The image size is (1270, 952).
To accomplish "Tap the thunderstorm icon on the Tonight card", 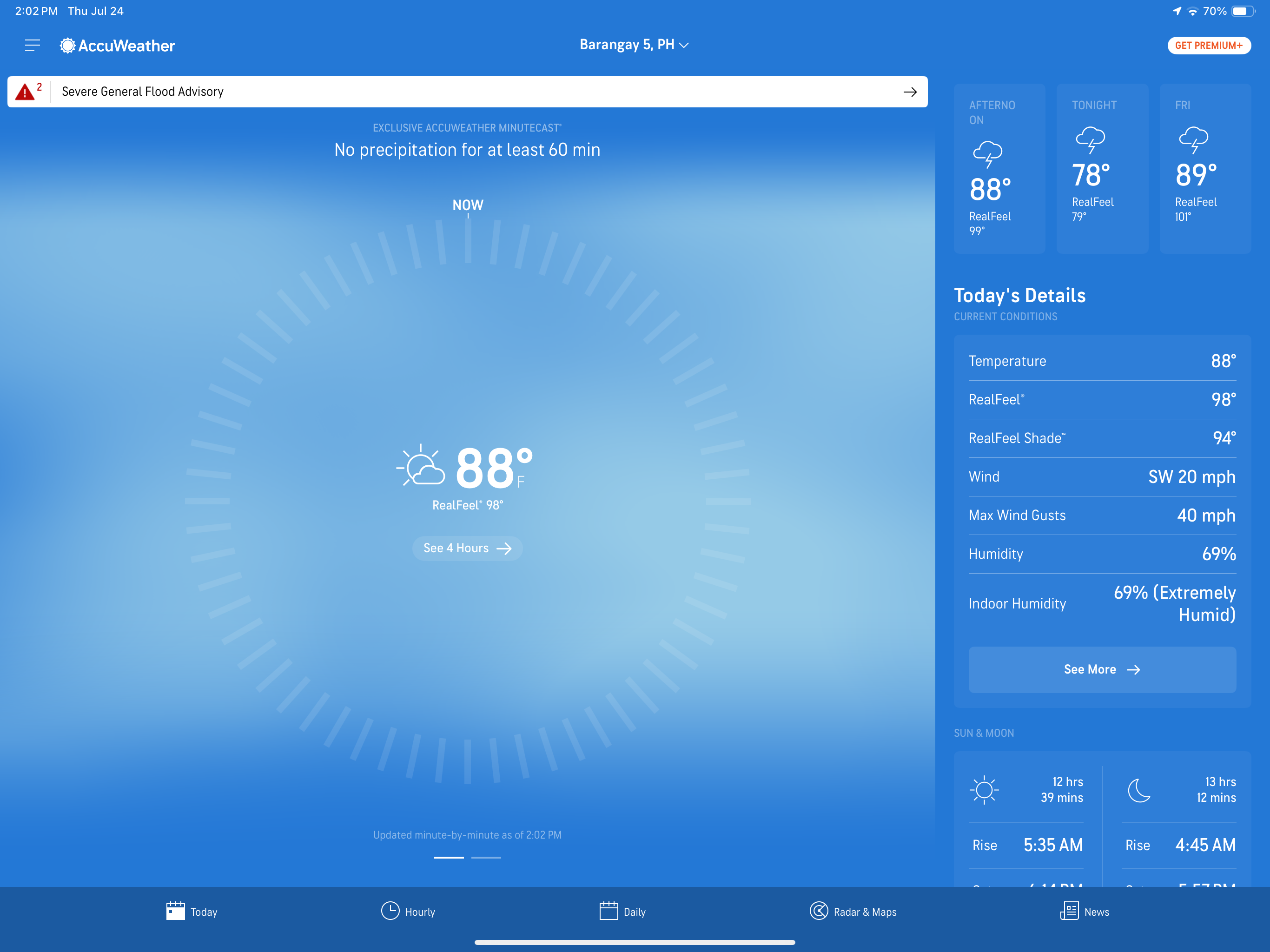I will 1090,140.
